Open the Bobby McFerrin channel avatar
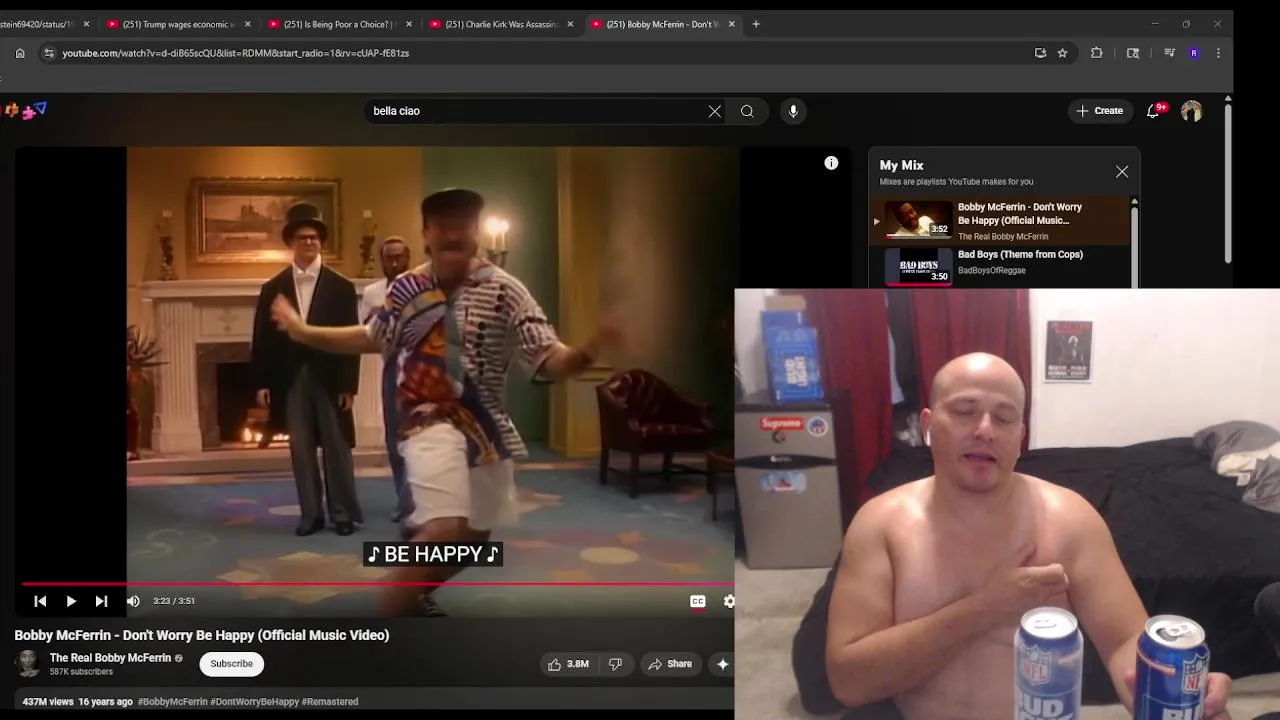 [x=28, y=664]
